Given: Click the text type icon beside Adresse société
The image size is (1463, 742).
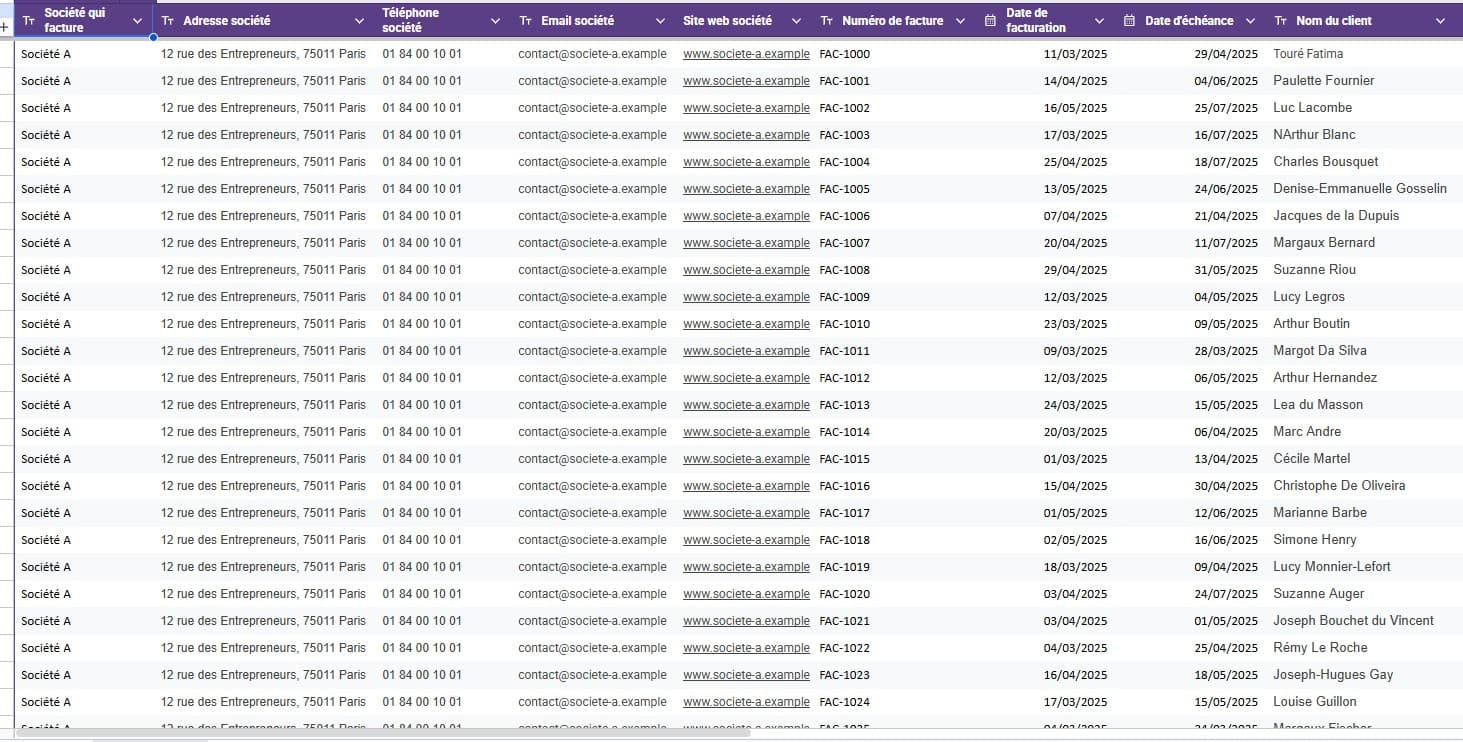Looking at the screenshot, I should 168,21.
